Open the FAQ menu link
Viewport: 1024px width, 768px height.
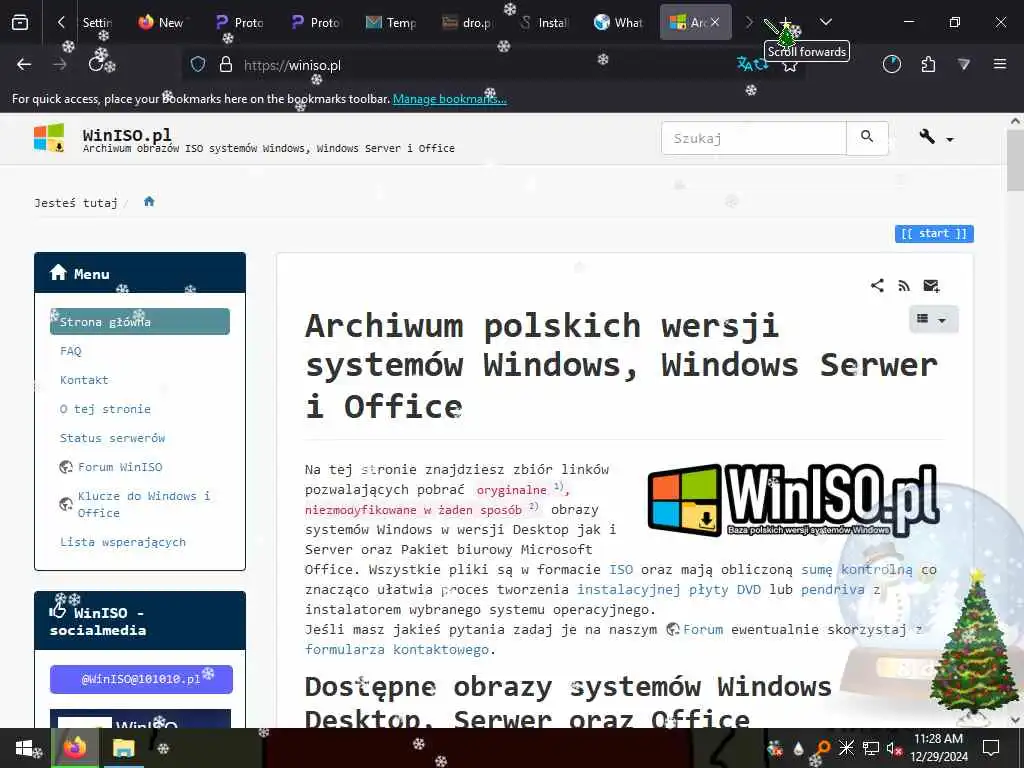71,351
